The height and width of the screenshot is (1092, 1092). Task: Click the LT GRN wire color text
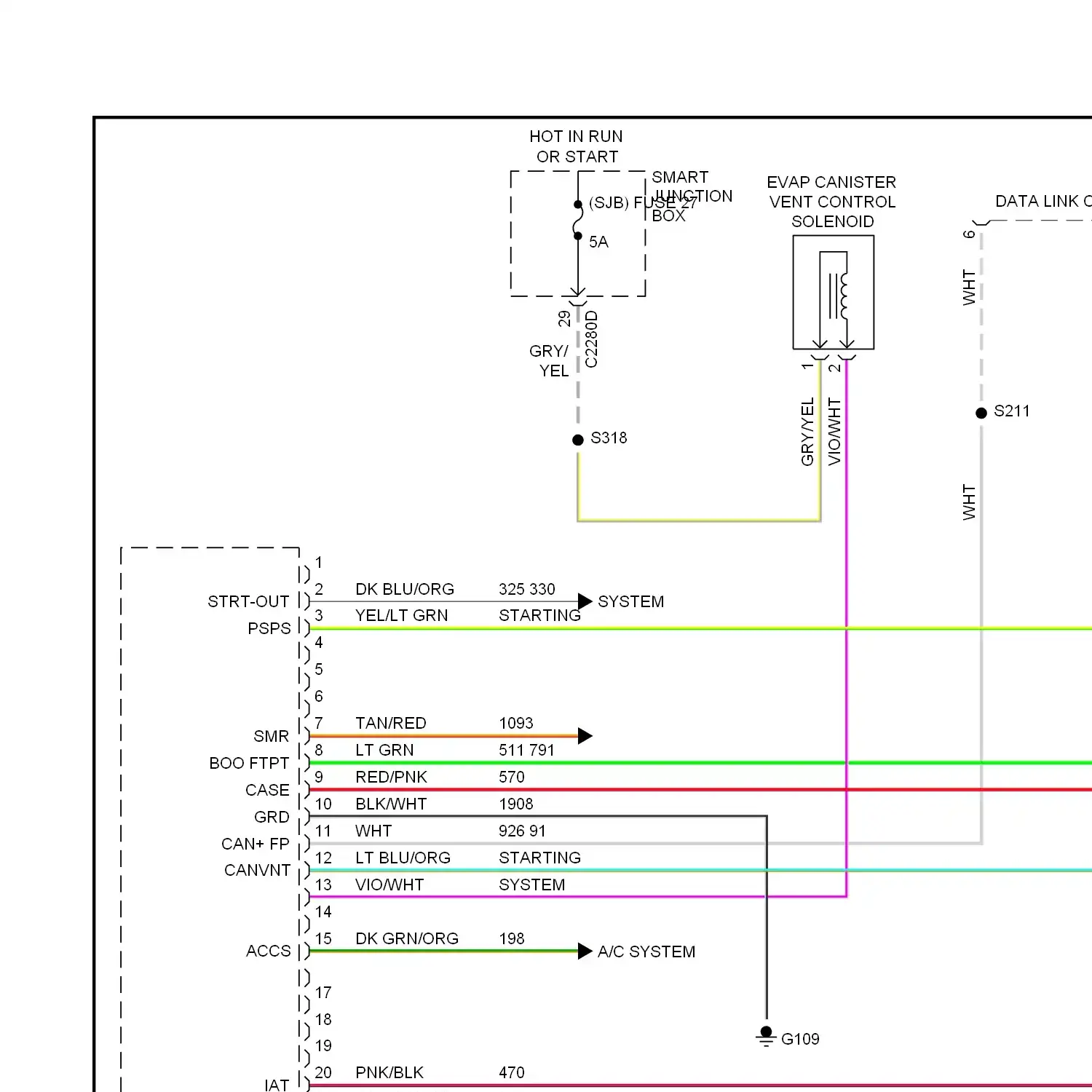384,750
